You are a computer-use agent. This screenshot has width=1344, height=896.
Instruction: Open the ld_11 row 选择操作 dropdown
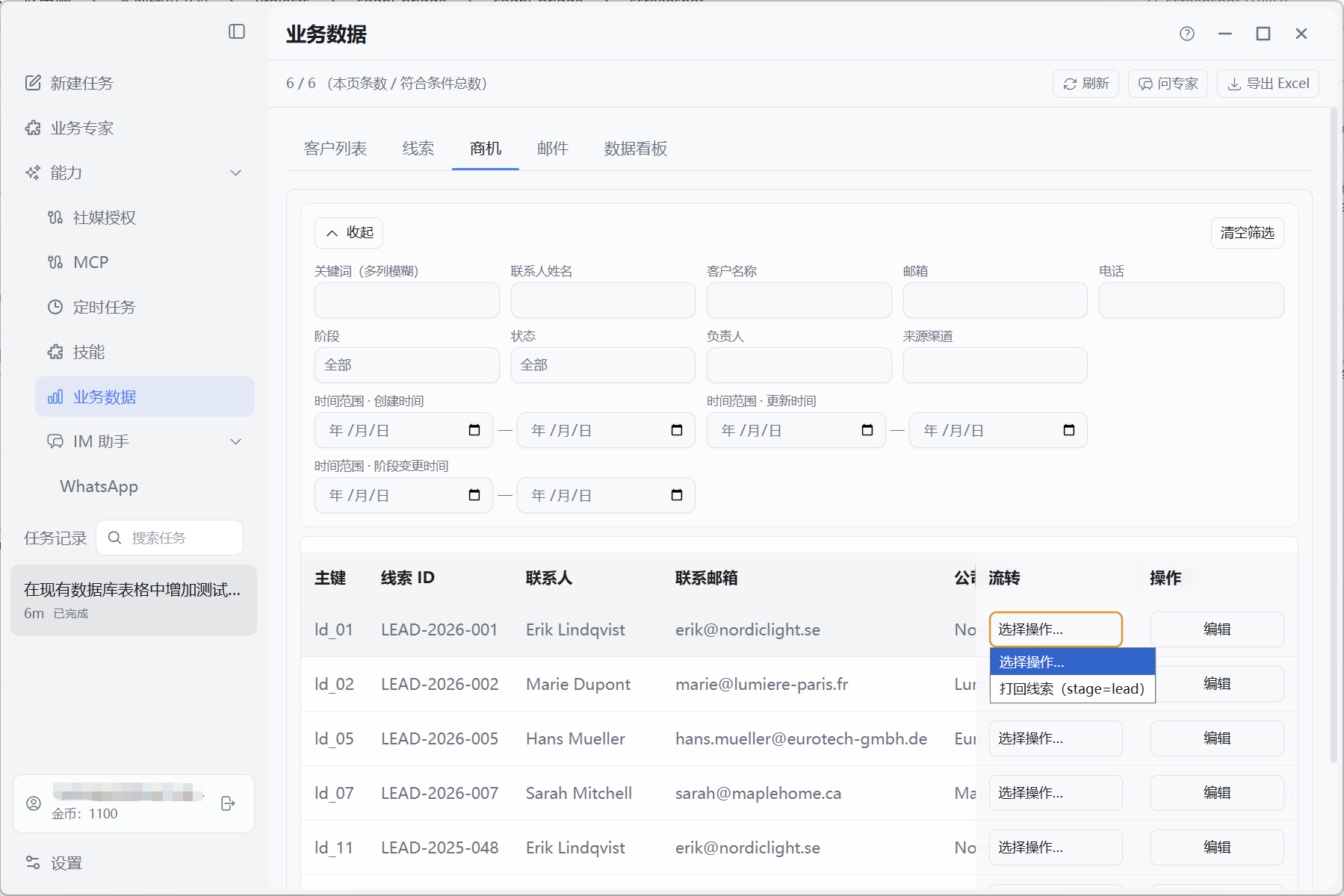pyautogui.click(x=1056, y=847)
